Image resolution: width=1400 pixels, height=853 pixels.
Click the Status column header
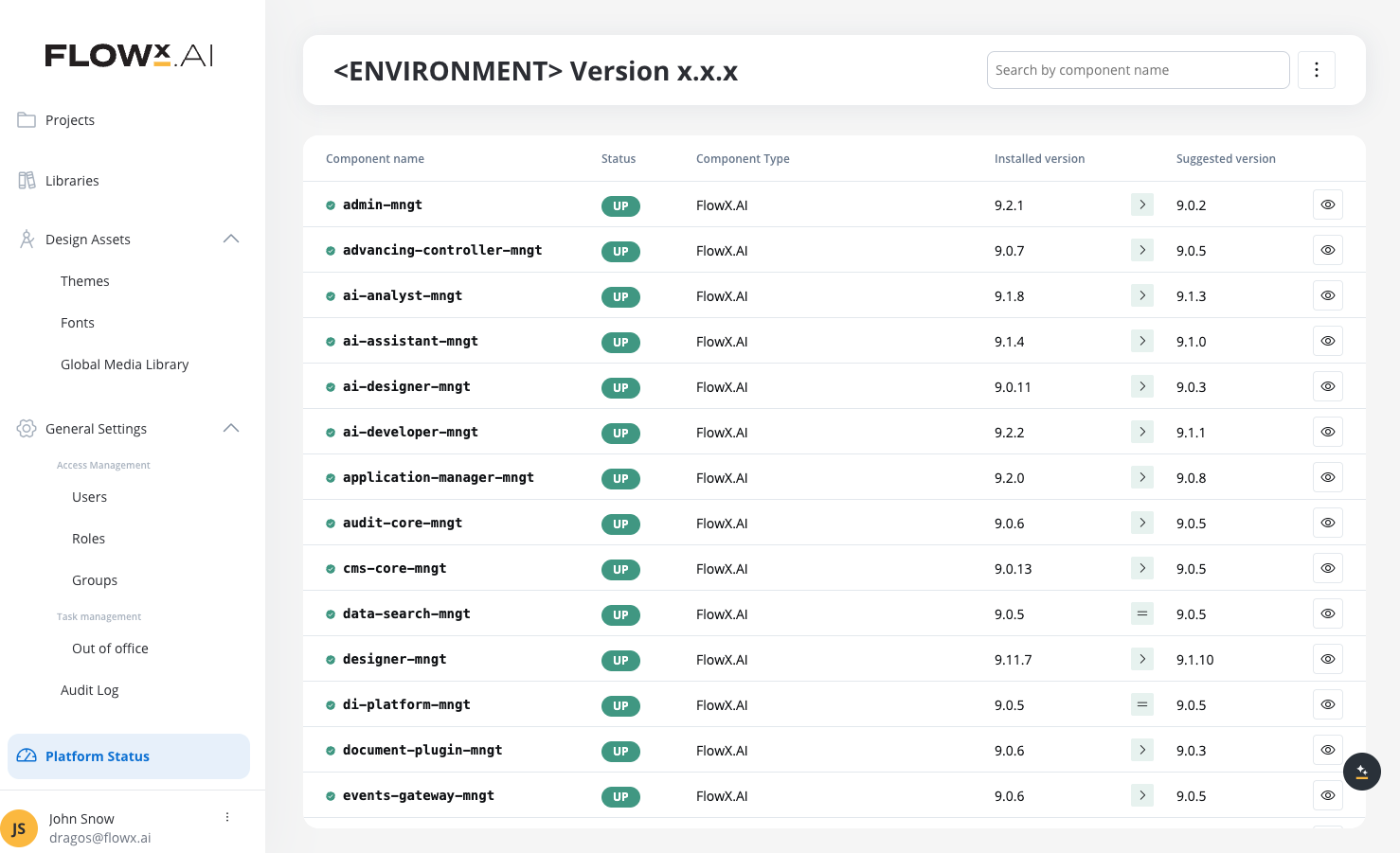pos(619,159)
